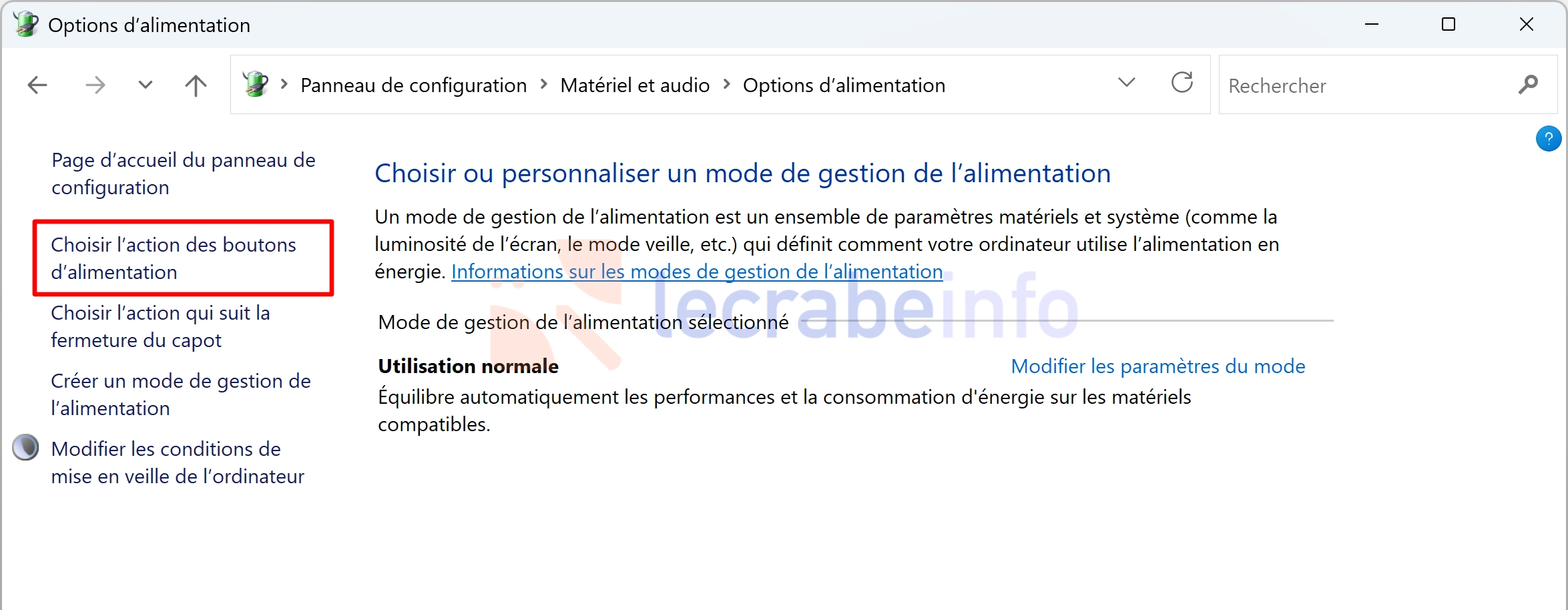
Task: Open Choisir l'action qui suit la fermeture du capot
Action: pyautogui.click(x=160, y=326)
